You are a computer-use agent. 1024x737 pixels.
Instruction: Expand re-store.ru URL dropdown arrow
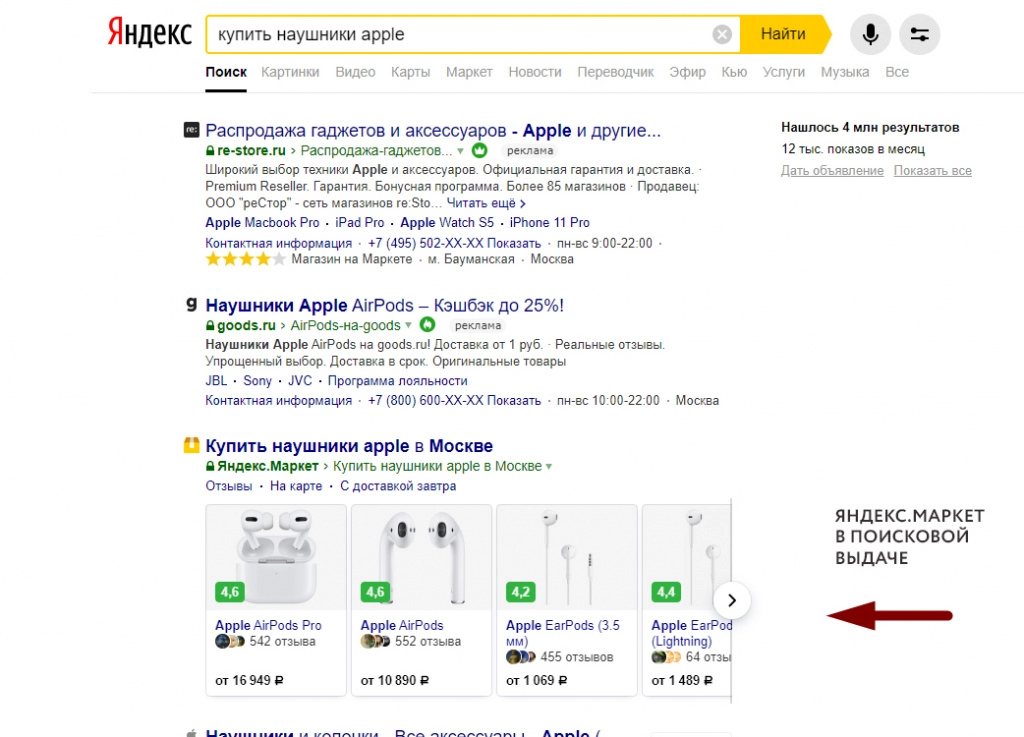tap(461, 151)
